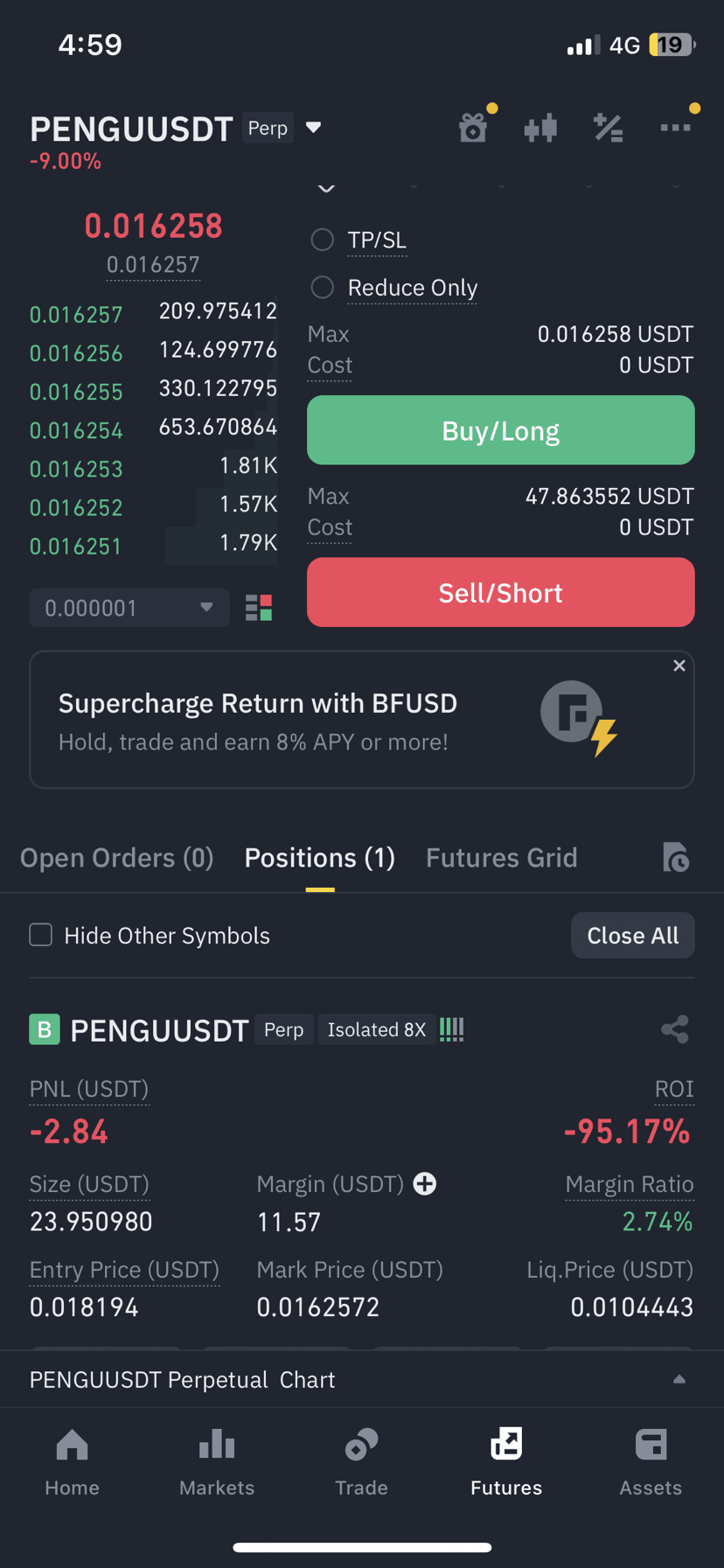Open the candlestick chart icon

tap(540, 128)
